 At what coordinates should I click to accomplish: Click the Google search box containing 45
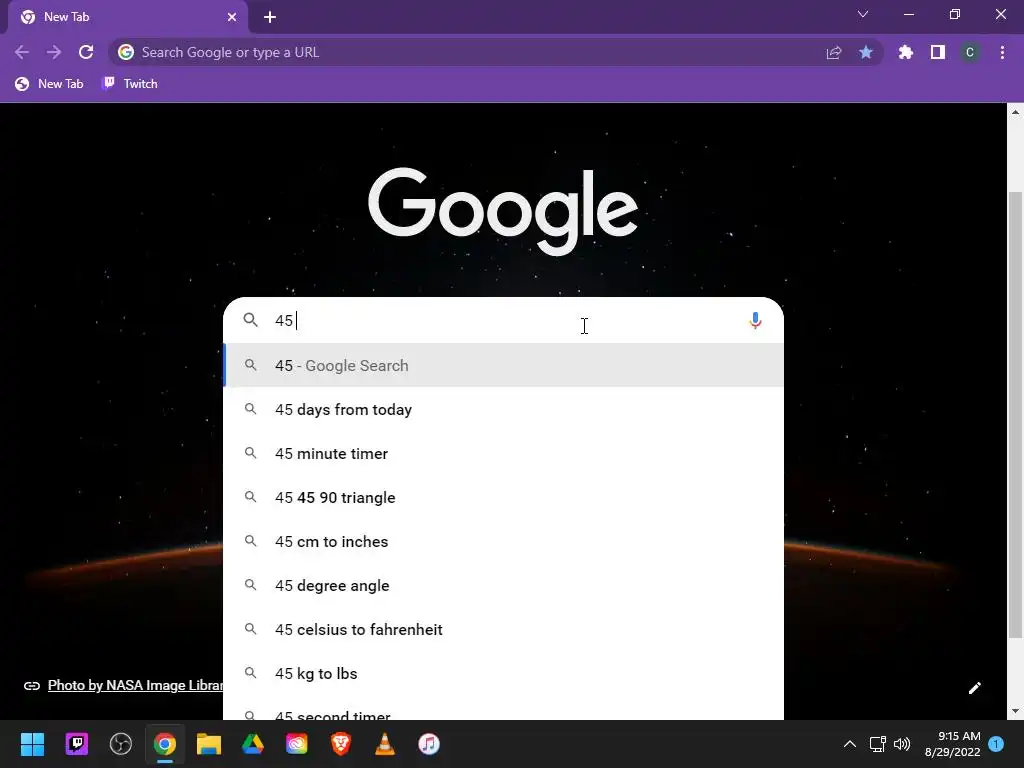(x=503, y=321)
